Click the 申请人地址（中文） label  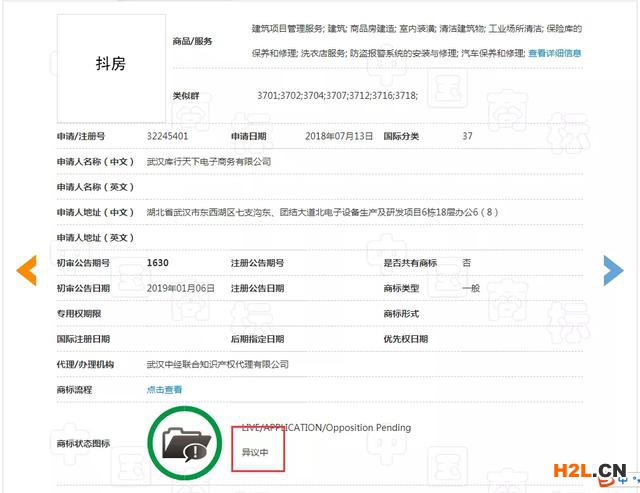pyautogui.click(x=95, y=212)
